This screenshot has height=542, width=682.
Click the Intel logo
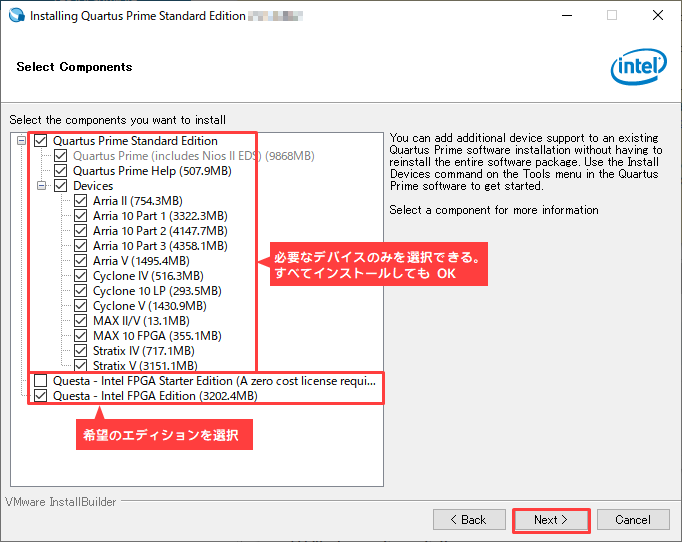pyautogui.click(x=639, y=67)
